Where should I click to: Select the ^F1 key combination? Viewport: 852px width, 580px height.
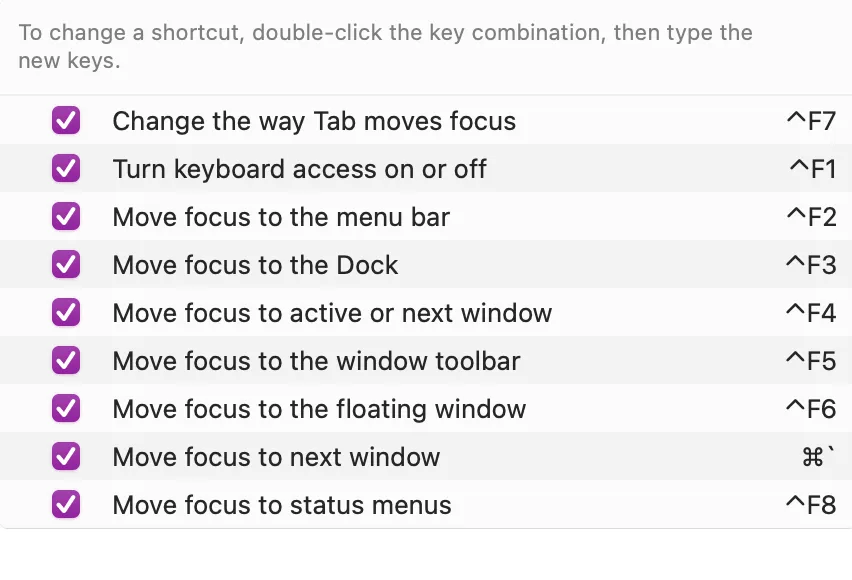(x=812, y=169)
